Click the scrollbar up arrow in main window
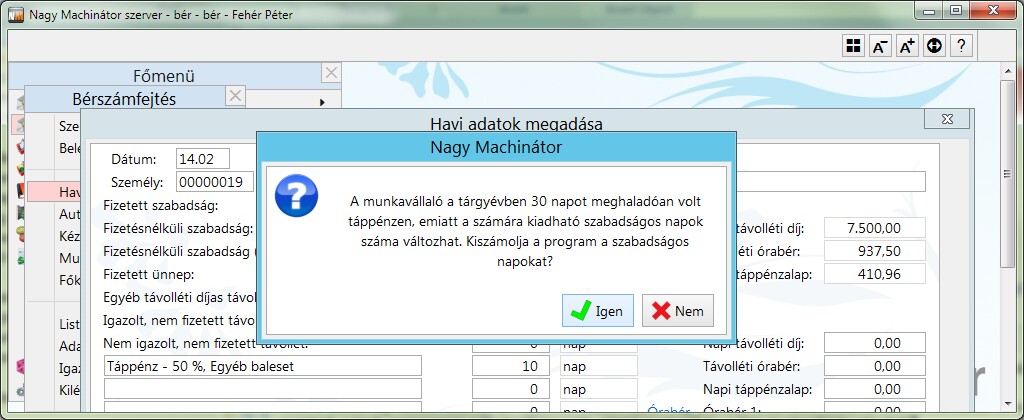1024x420 pixels. click(1009, 70)
